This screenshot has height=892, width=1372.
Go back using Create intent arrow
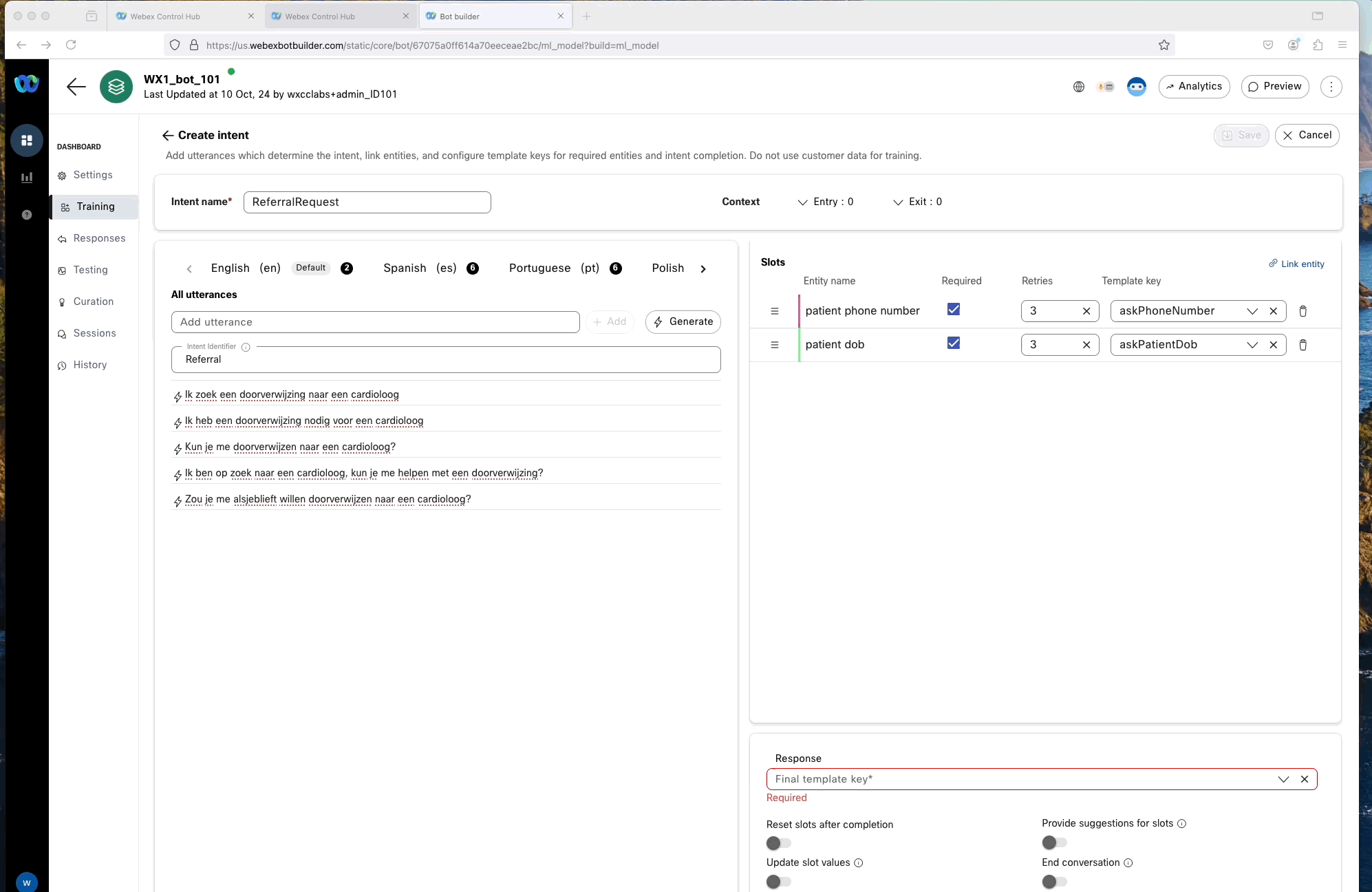[x=167, y=136]
